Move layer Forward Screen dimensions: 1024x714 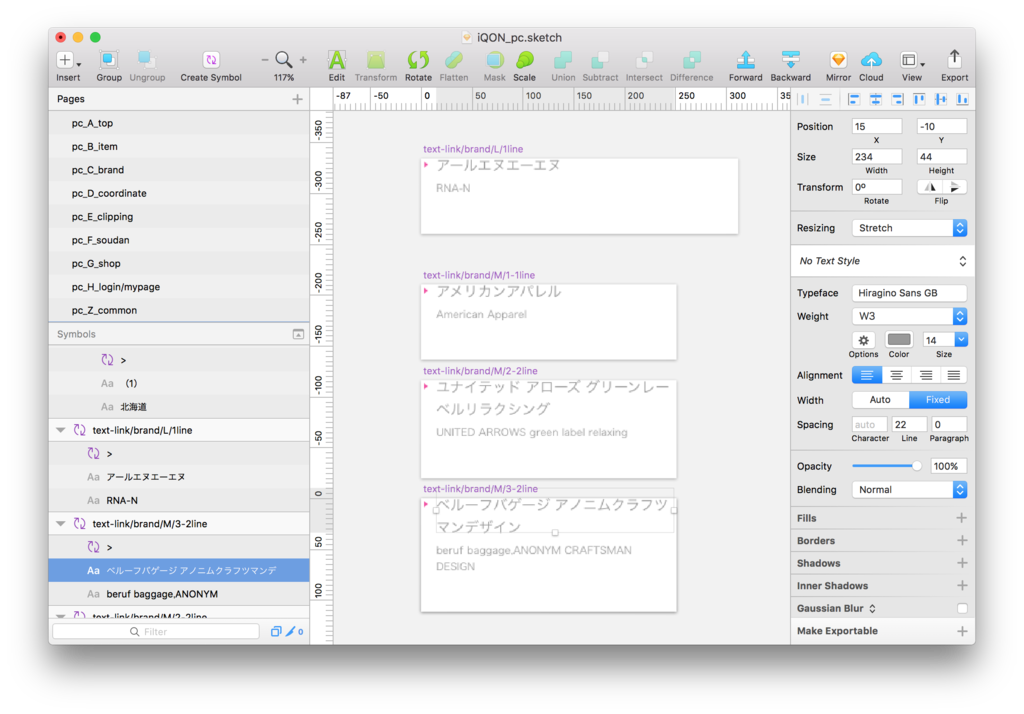[746, 60]
